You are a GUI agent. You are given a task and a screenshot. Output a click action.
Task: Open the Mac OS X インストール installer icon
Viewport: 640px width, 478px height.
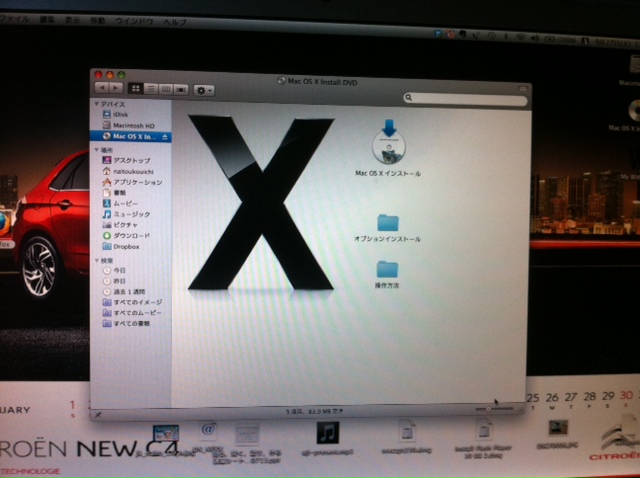(388, 144)
